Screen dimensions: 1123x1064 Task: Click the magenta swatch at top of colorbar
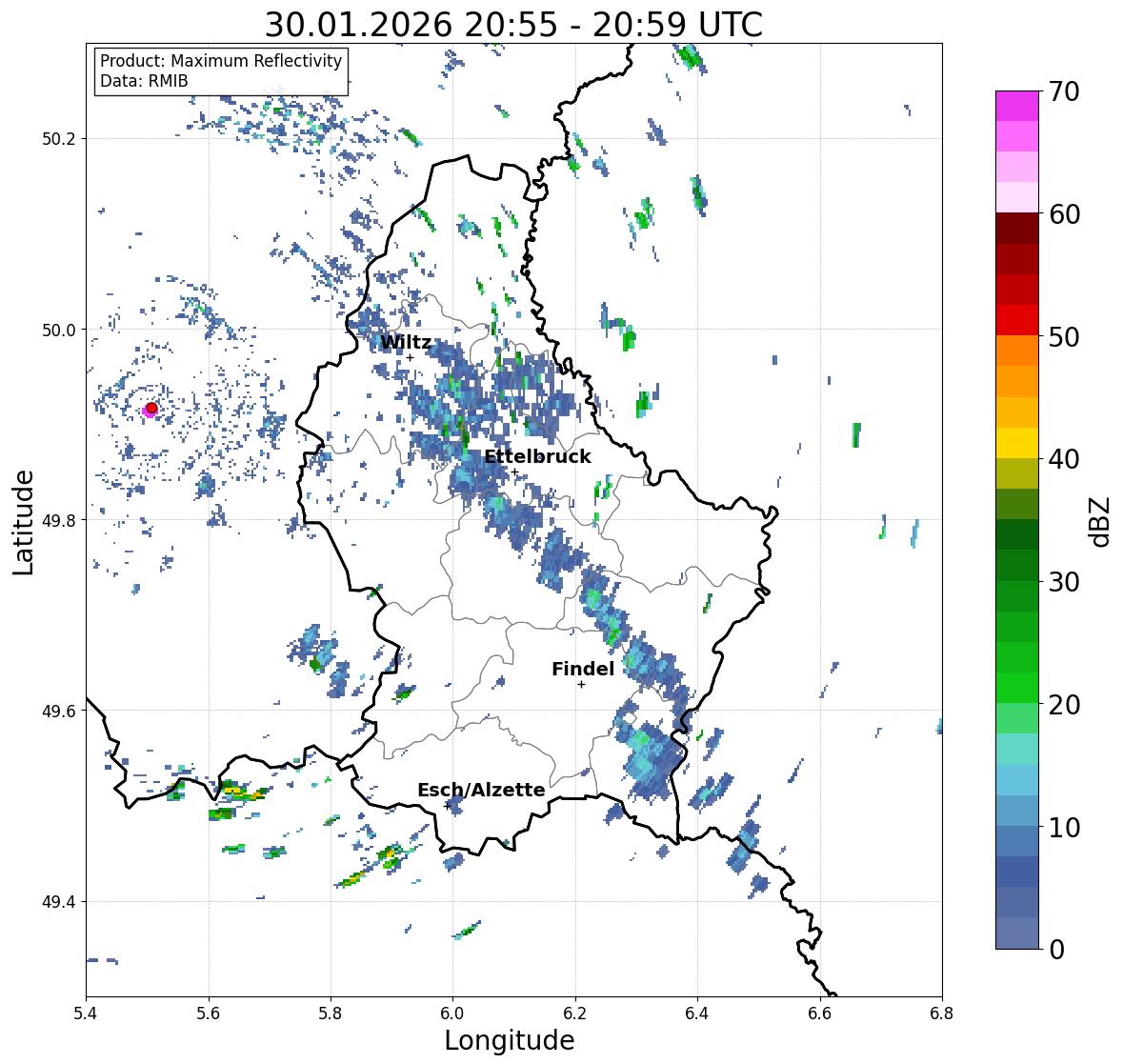point(1017,106)
